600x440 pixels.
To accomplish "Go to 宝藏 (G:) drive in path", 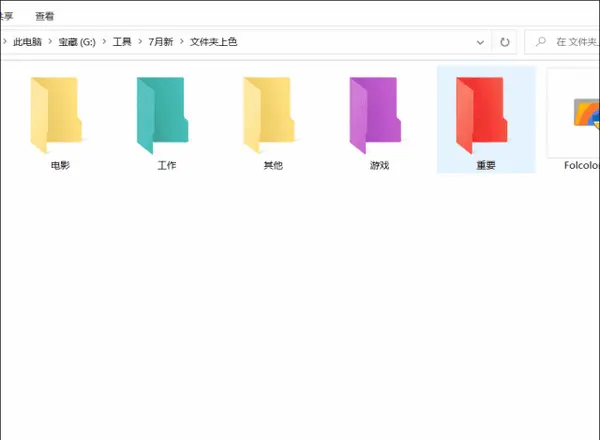I will tap(79, 42).
